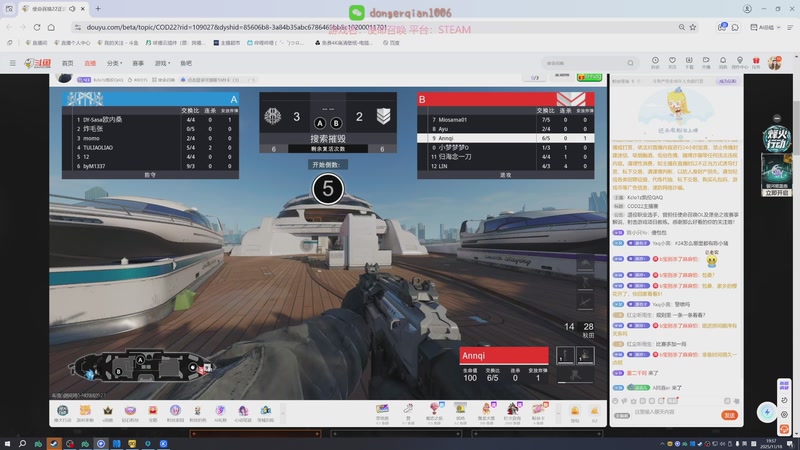Open Steam from the taskbar

tap(54, 444)
